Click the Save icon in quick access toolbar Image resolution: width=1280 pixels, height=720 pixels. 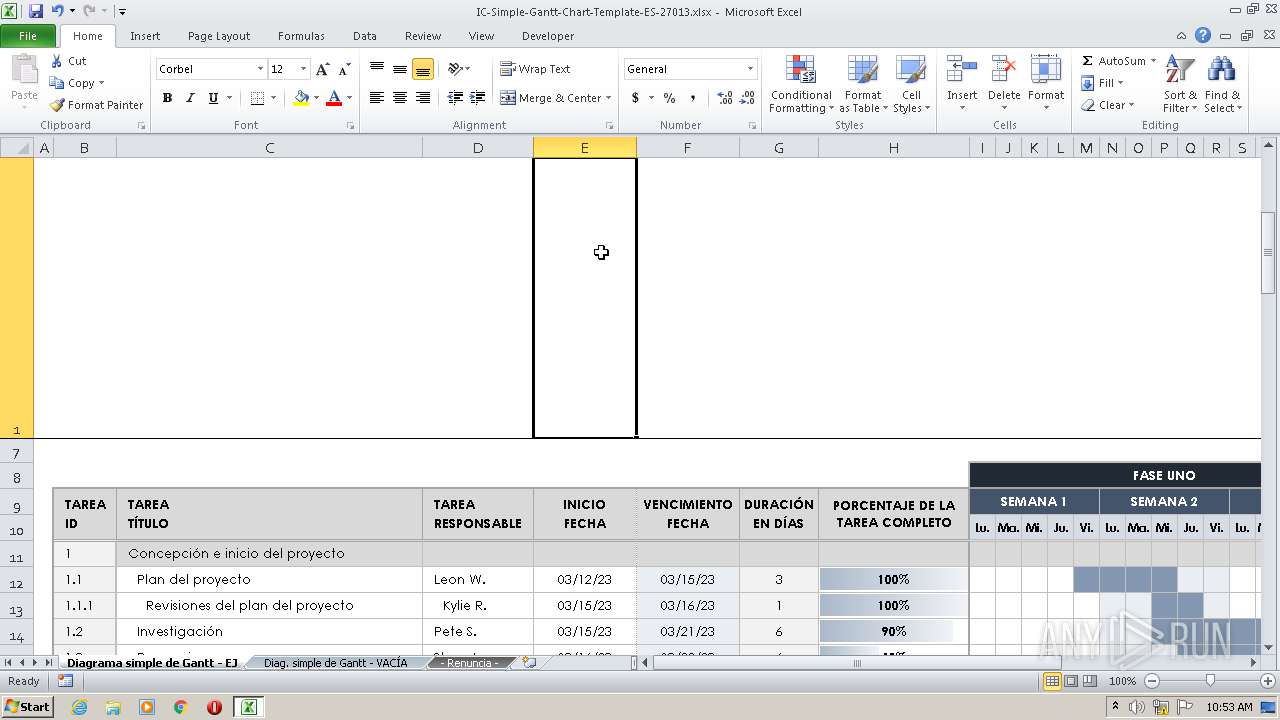click(x=36, y=11)
